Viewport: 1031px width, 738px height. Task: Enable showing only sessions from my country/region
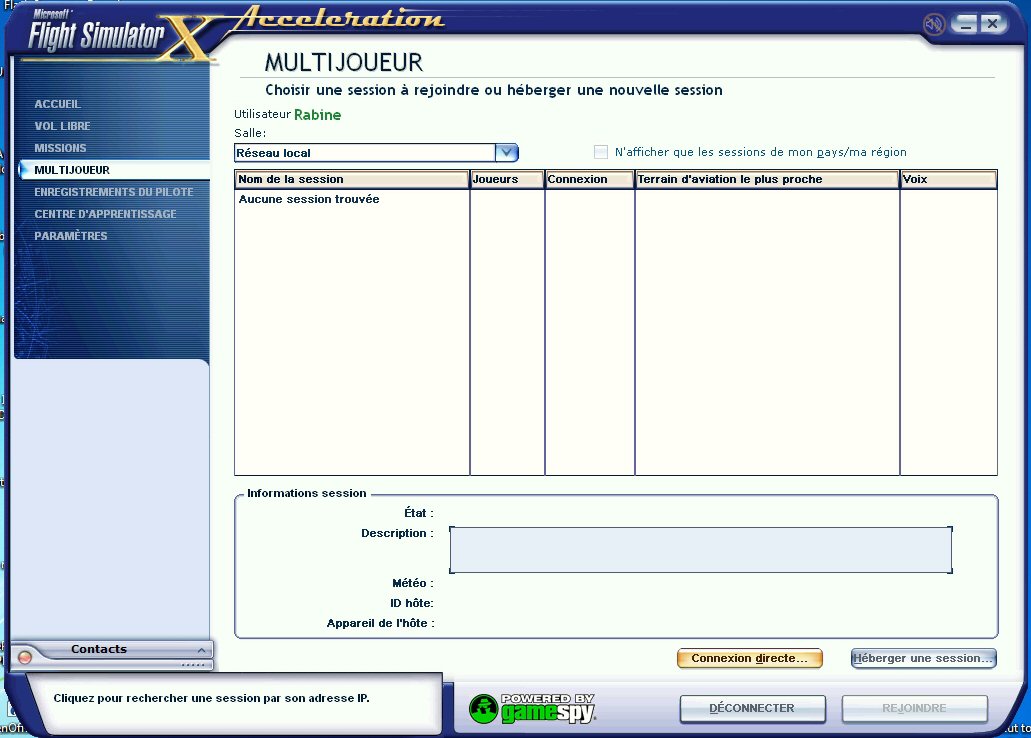point(600,152)
